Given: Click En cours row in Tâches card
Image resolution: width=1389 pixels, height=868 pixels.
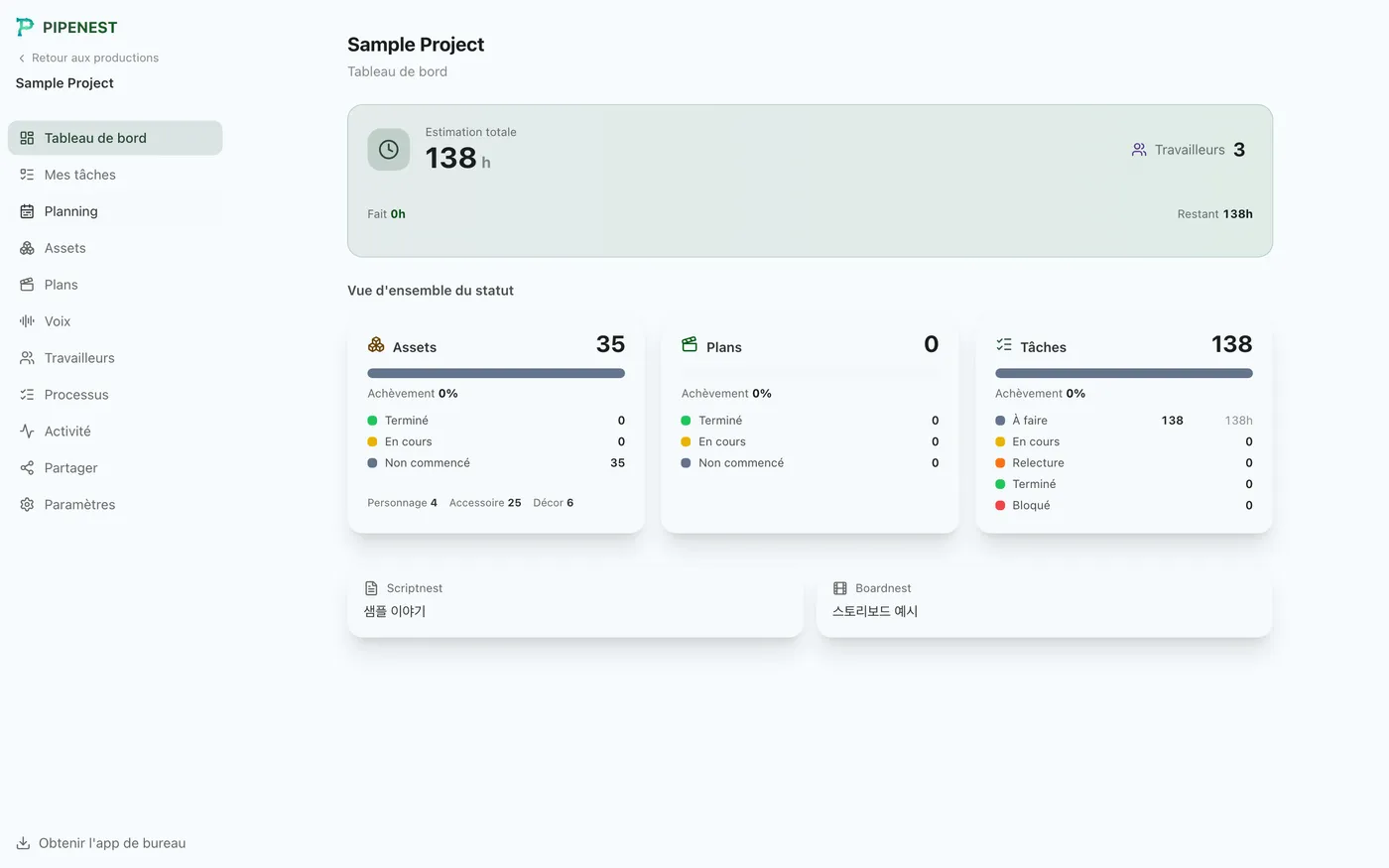Looking at the screenshot, I should 1124,442.
